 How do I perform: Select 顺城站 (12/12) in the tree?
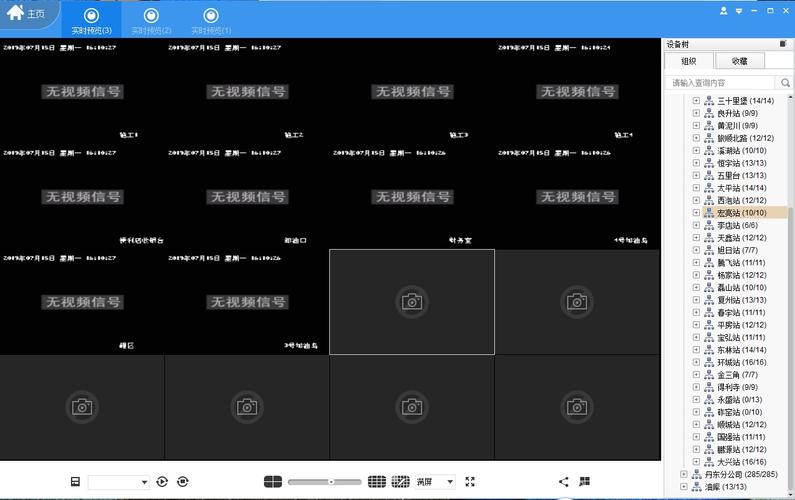coord(741,424)
